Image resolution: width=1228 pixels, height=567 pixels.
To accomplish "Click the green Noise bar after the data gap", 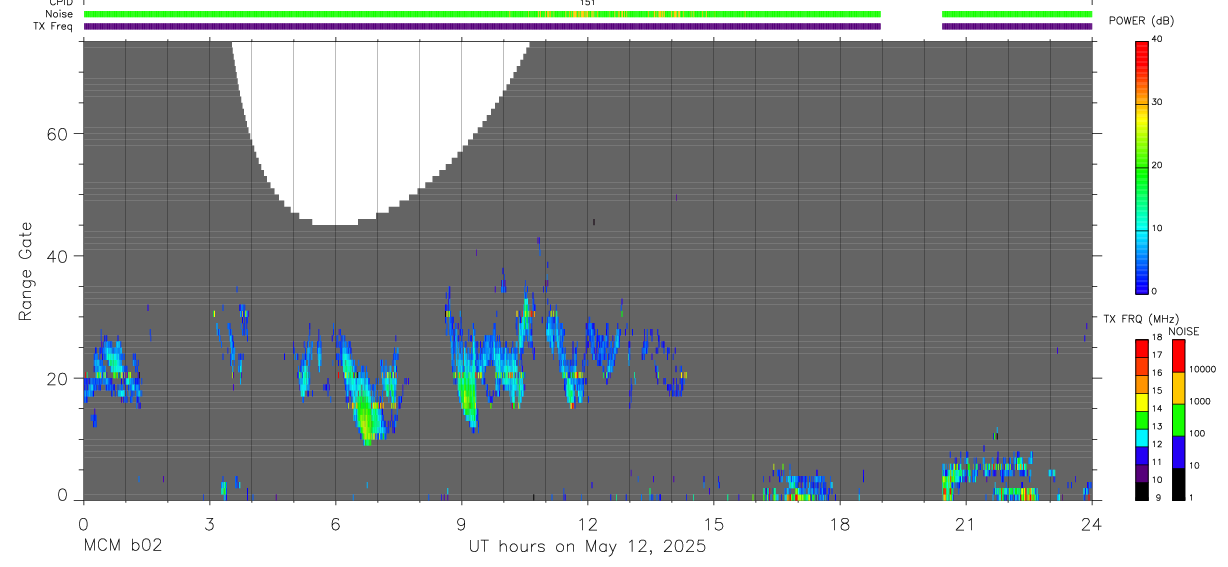I will 1017,14.
